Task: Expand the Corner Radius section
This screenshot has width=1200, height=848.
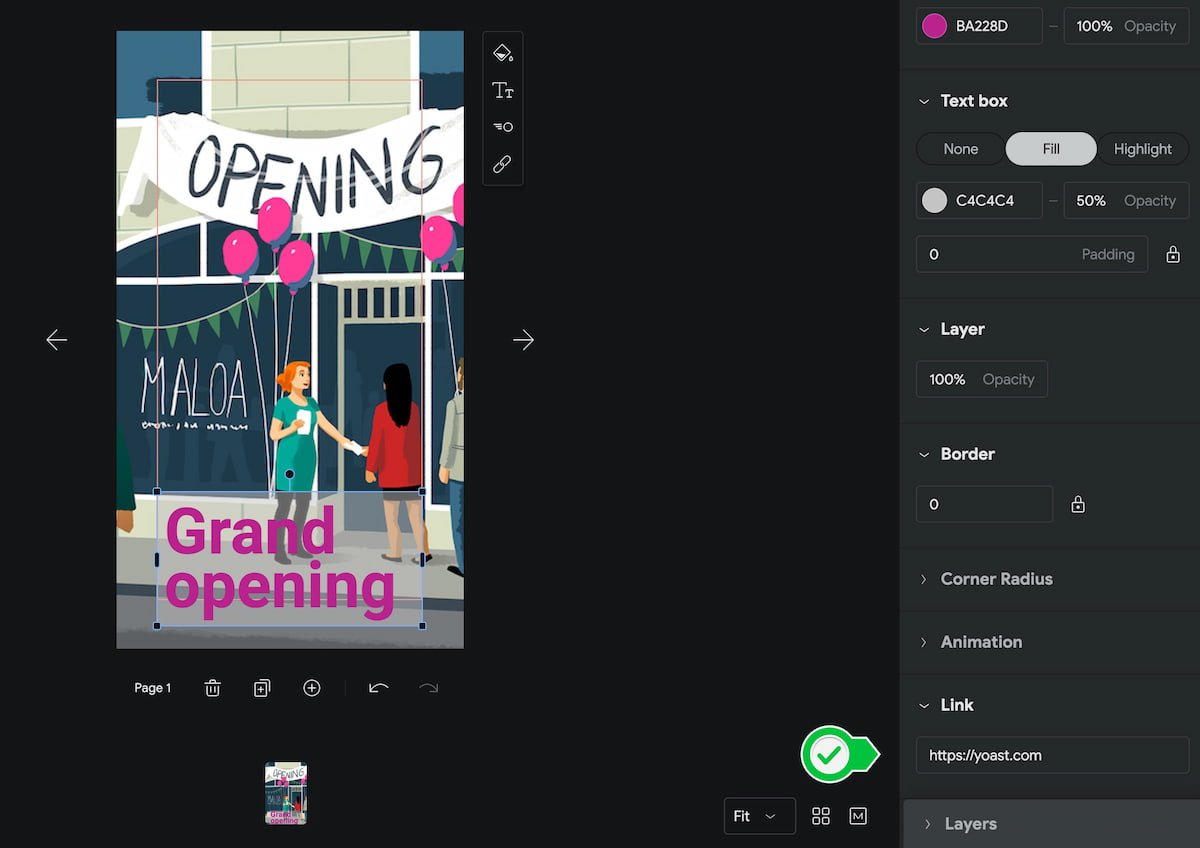Action: (996, 579)
